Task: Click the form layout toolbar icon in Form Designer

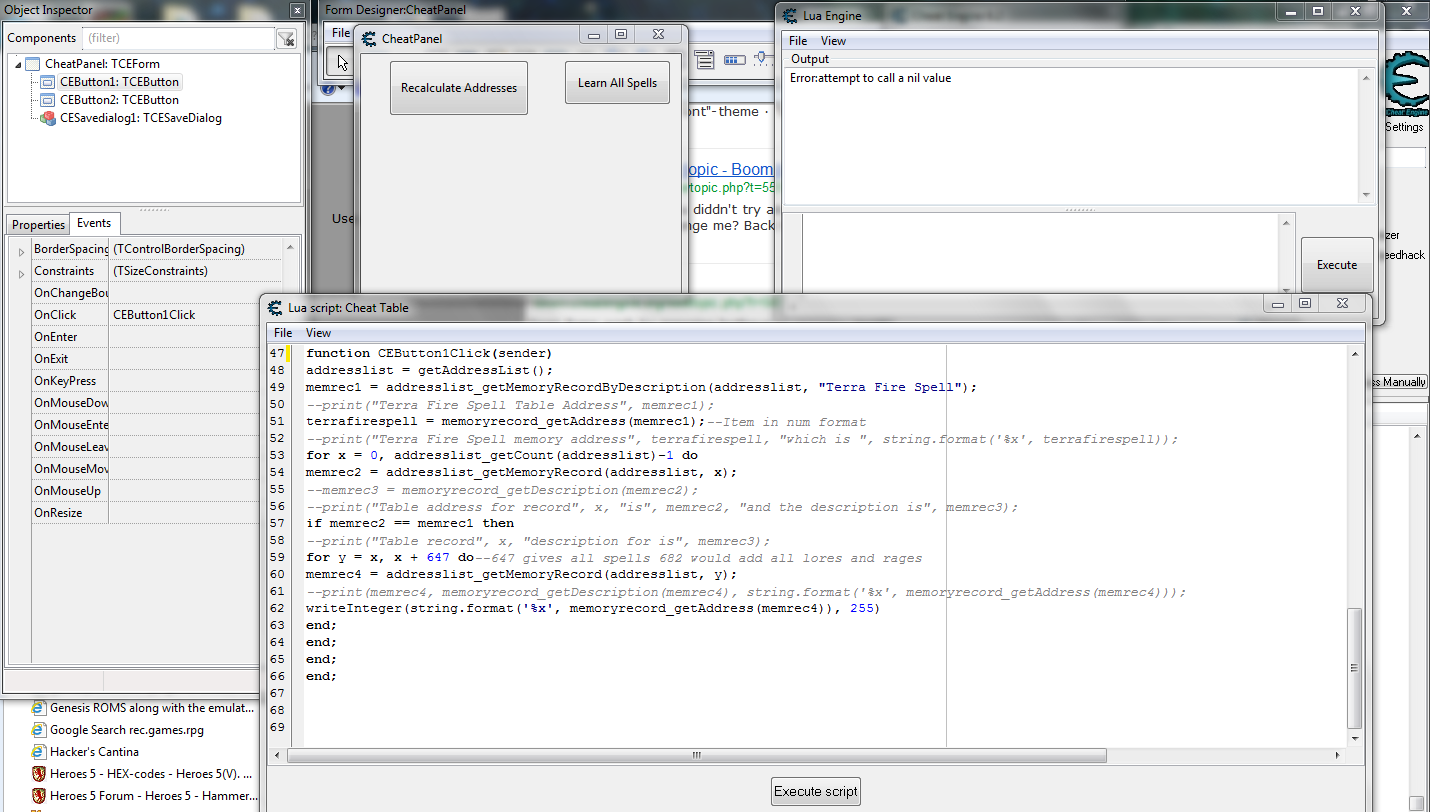Action: (x=705, y=58)
